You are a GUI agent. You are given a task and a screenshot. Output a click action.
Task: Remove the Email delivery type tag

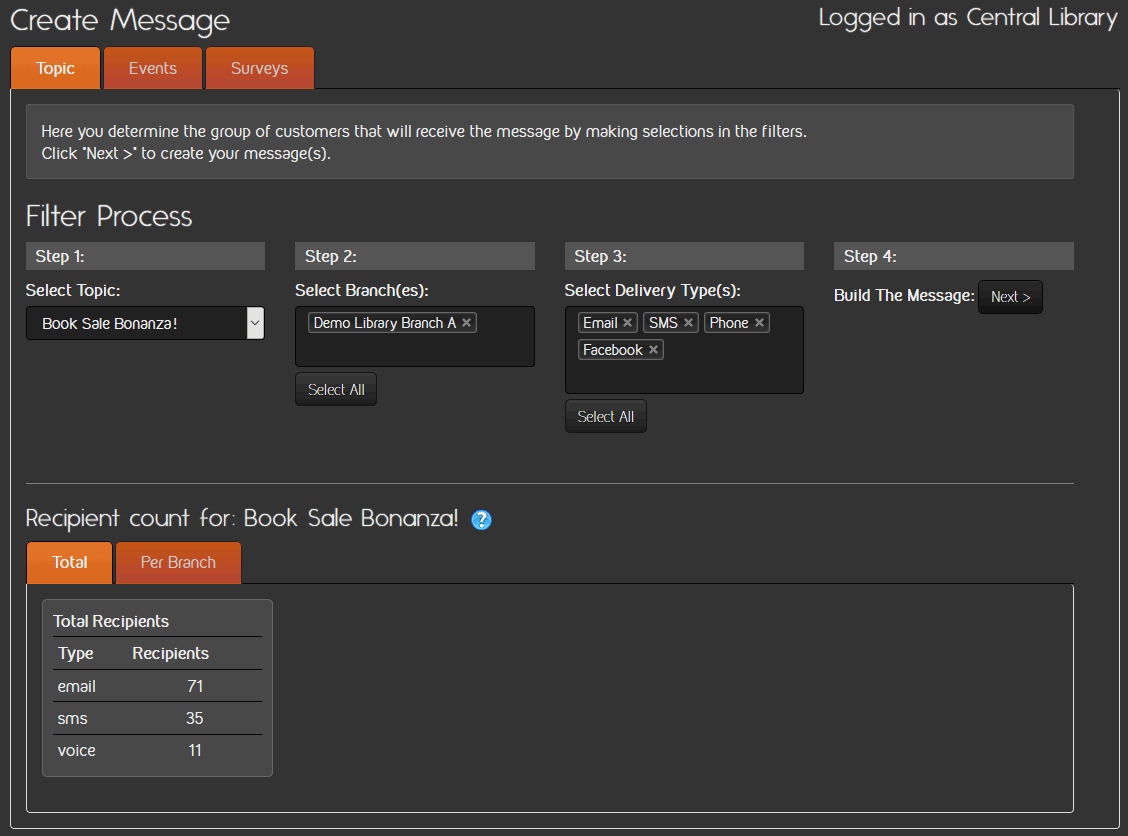point(627,323)
